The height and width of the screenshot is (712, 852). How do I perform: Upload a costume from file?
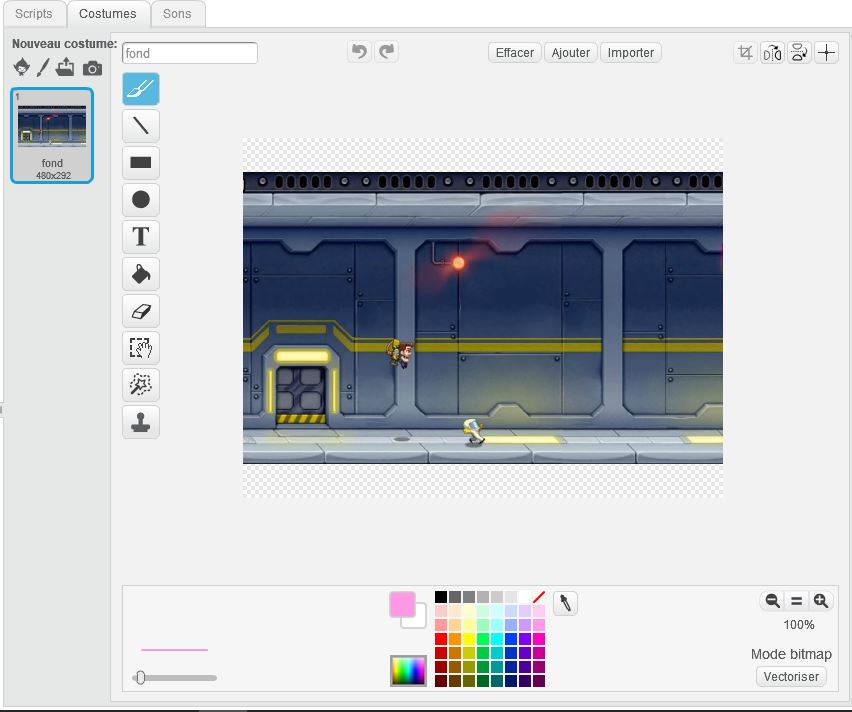coord(65,67)
